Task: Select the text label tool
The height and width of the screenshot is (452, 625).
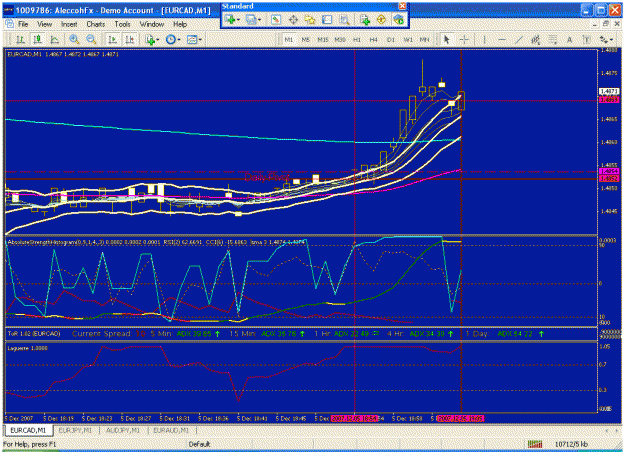Action: (x=587, y=39)
